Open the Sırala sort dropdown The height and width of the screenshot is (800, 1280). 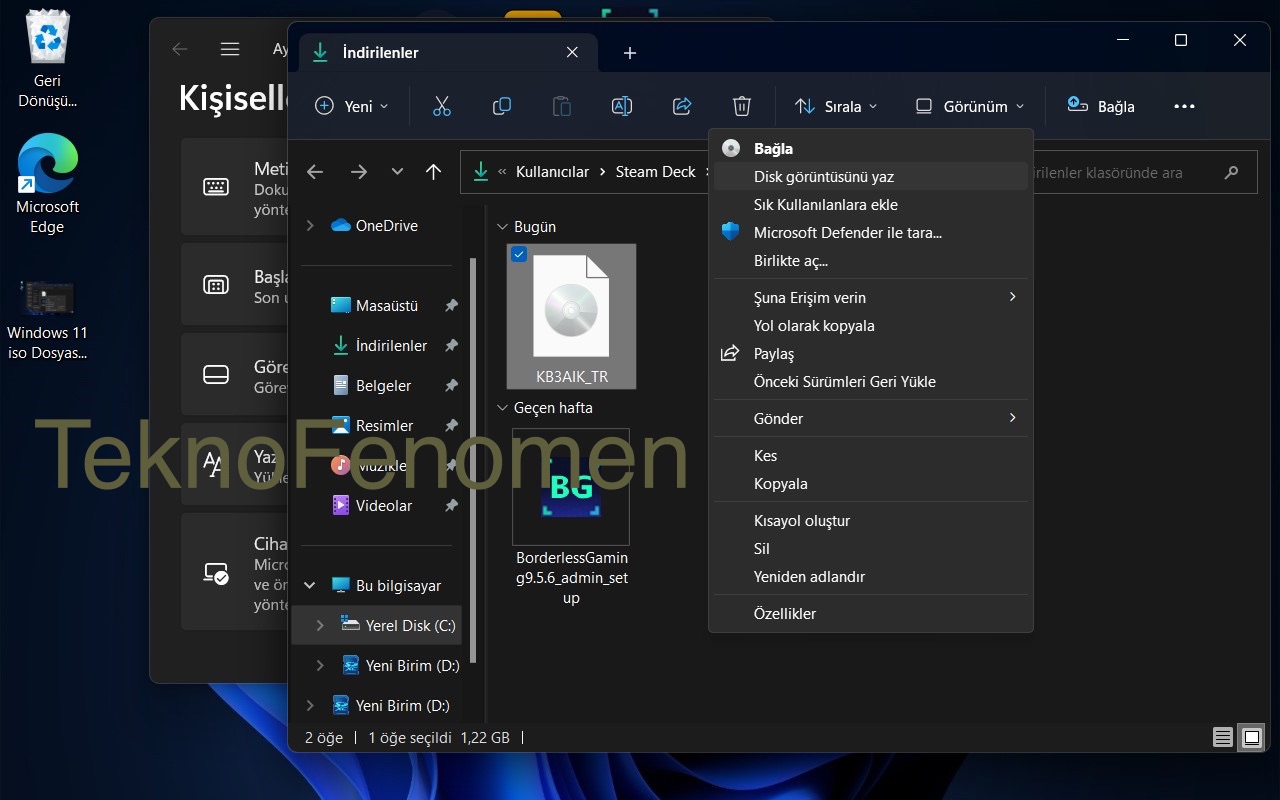[x=836, y=106]
